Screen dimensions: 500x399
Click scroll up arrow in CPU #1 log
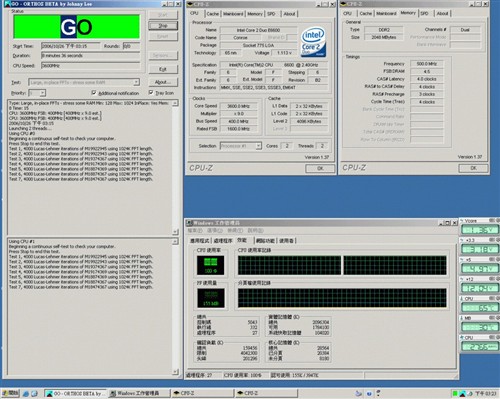pos(175,241)
